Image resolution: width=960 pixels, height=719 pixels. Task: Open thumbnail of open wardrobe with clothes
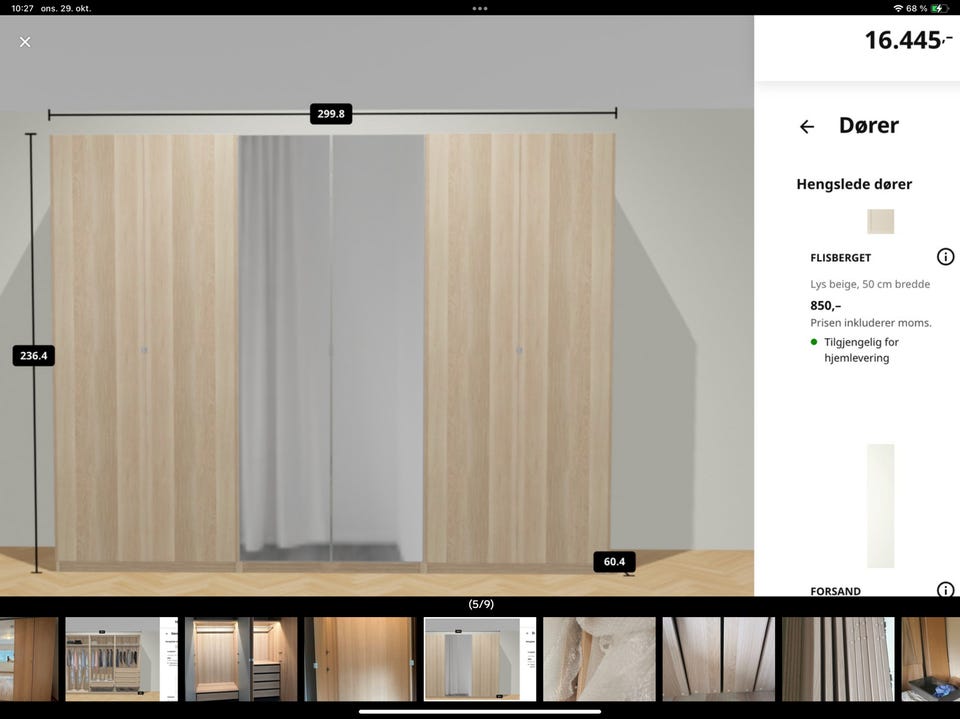tap(121, 659)
